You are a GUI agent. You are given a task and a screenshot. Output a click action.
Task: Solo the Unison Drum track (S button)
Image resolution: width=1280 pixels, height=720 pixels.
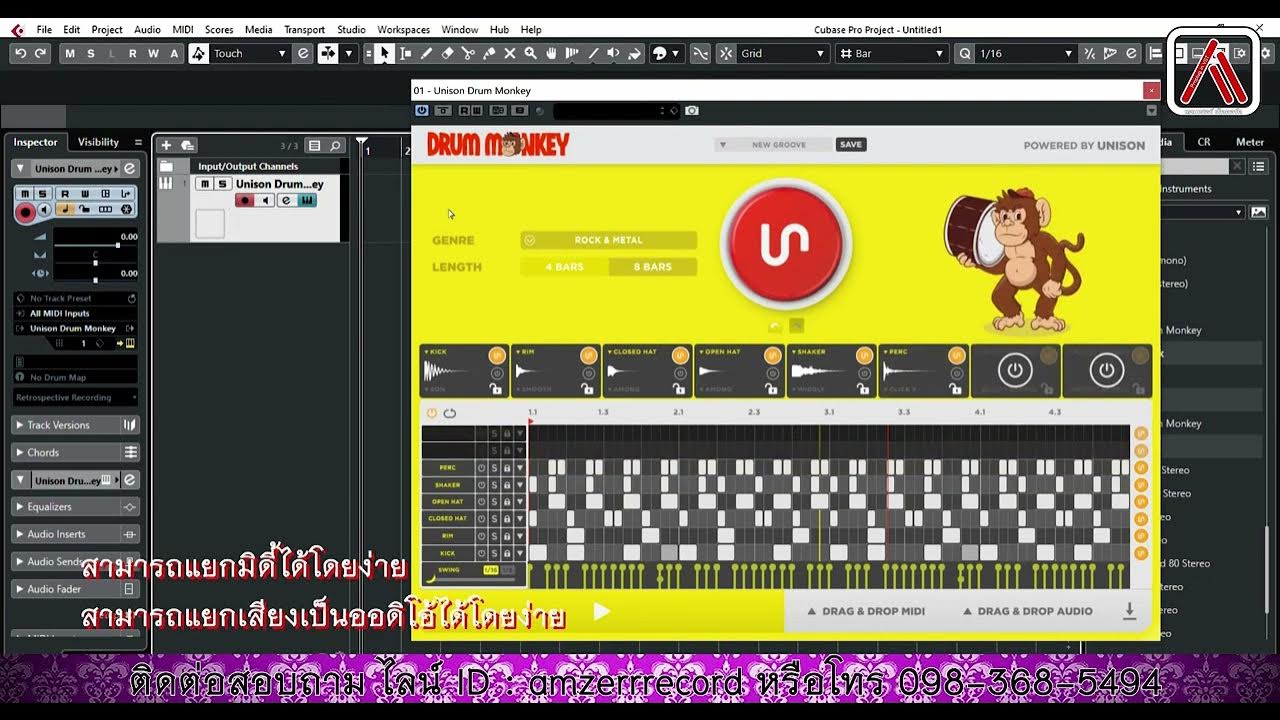222,184
